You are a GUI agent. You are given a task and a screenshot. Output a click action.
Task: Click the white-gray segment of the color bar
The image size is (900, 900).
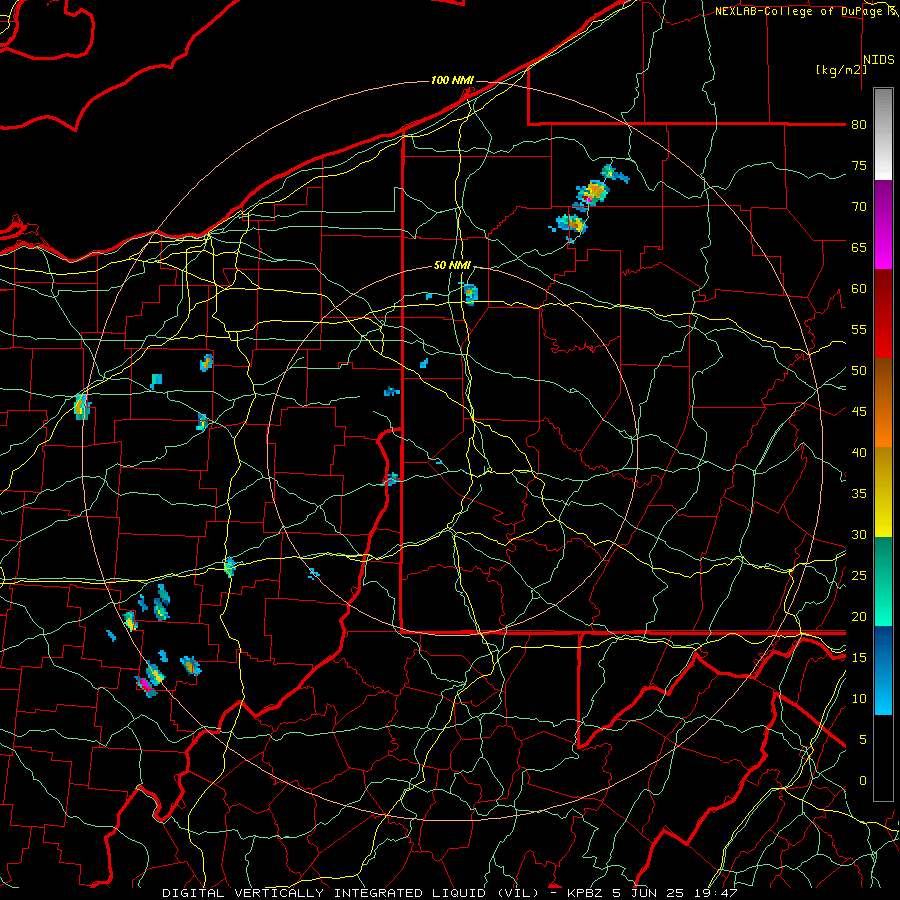click(x=883, y=134)
